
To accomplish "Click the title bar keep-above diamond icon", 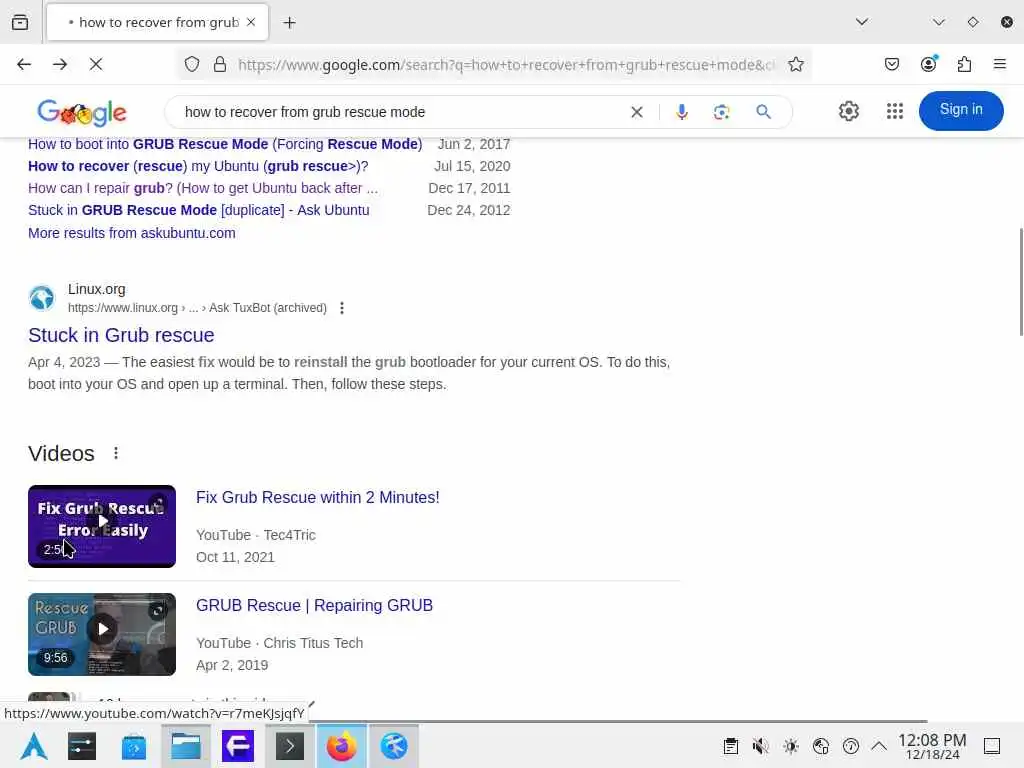I will 972,22.
